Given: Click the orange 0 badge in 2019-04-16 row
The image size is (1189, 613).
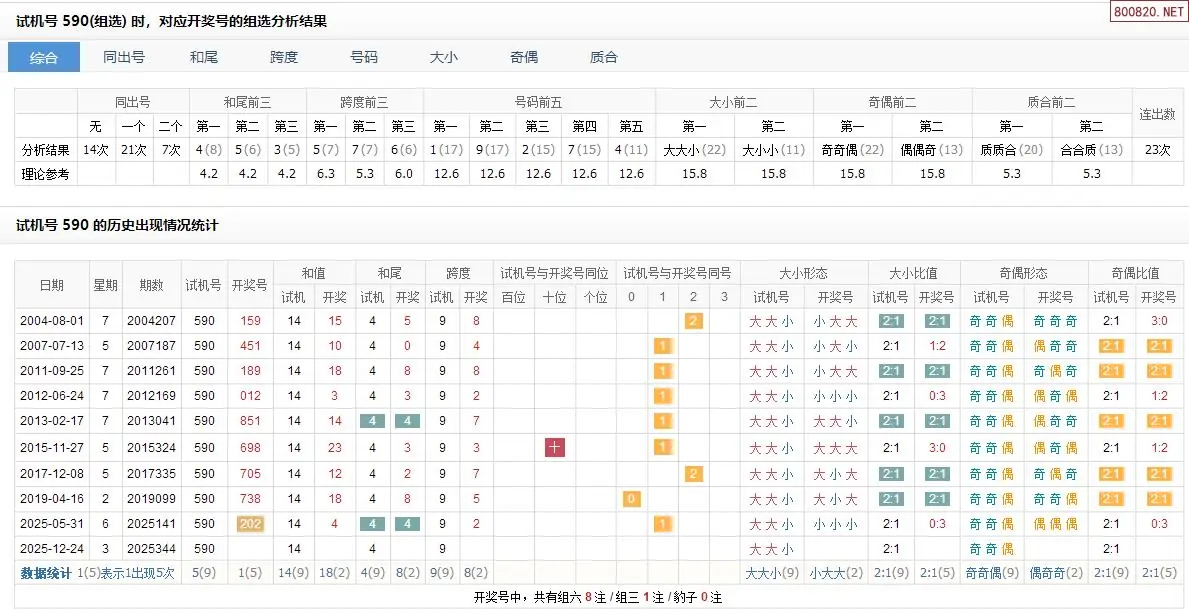Looking at the screenshot, I should click(631, 498).
